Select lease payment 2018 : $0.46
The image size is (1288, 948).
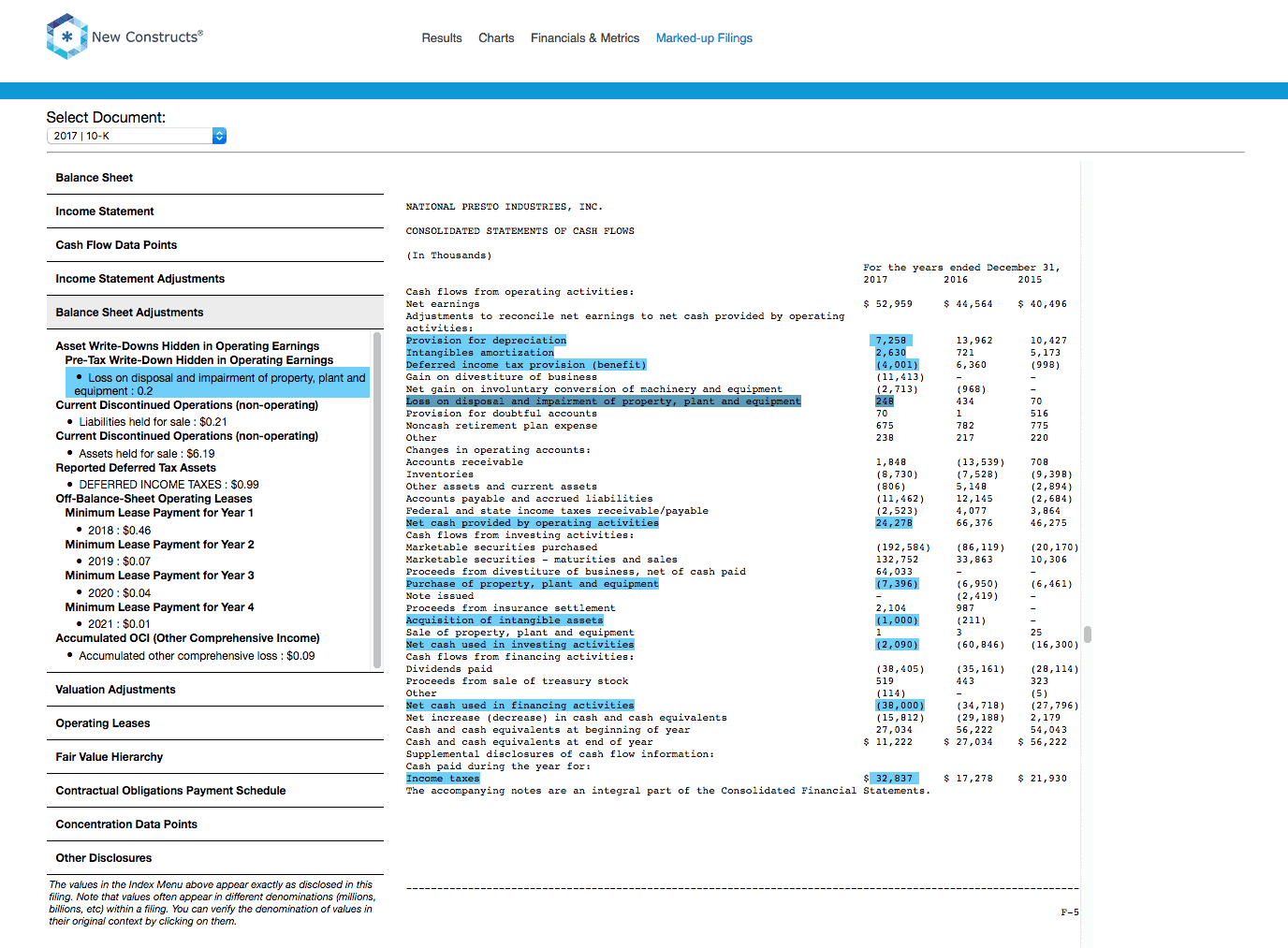tap(119, 531)
